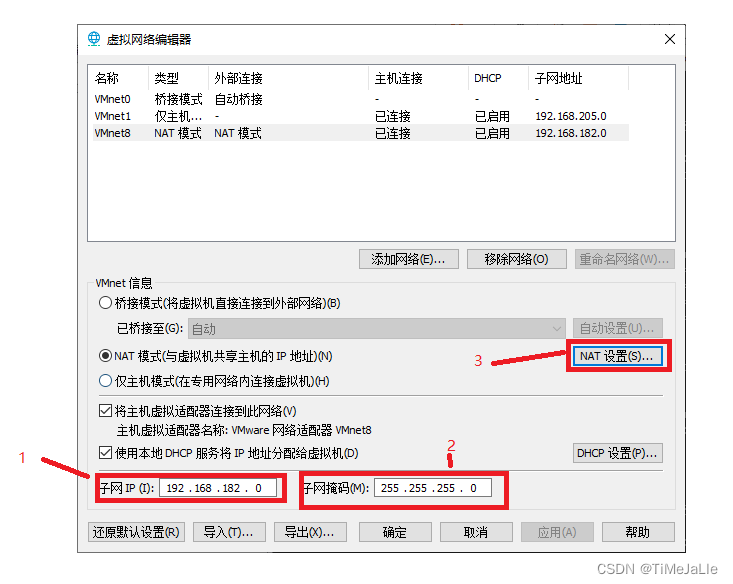Choose the 桥接模式 radio button
Viewport: 733px width, 584px height.
click(106, 303)
